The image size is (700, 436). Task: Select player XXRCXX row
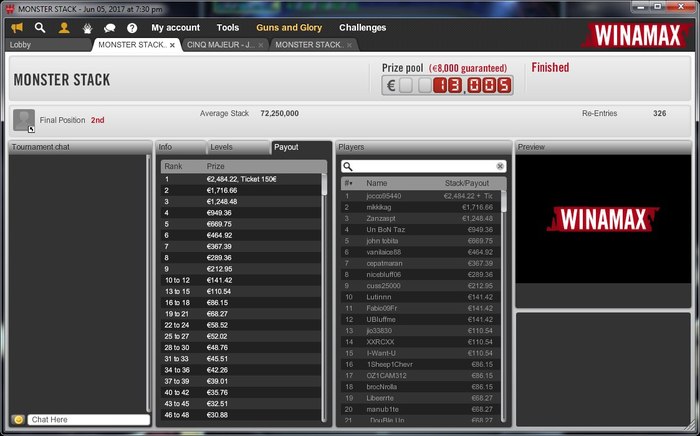pos(421,342)
